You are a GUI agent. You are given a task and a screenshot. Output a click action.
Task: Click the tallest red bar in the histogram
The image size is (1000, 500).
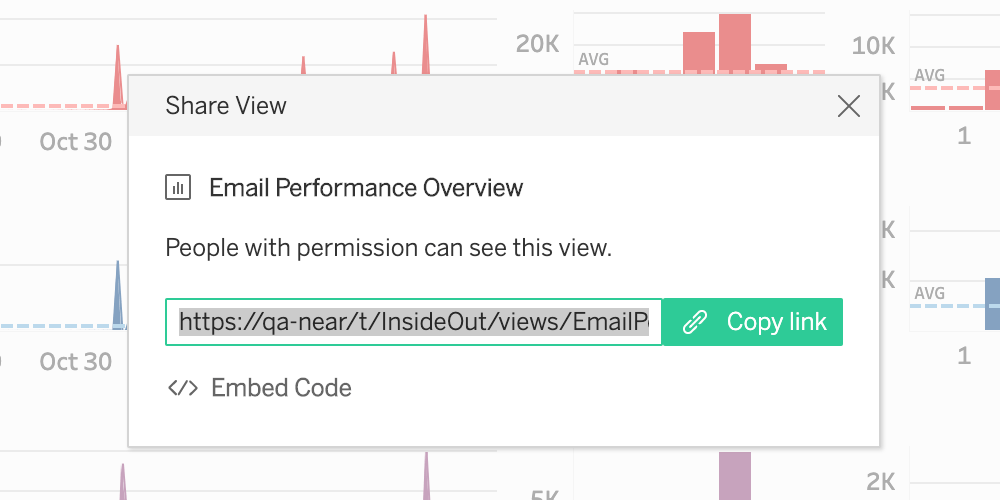coord(734,42)
